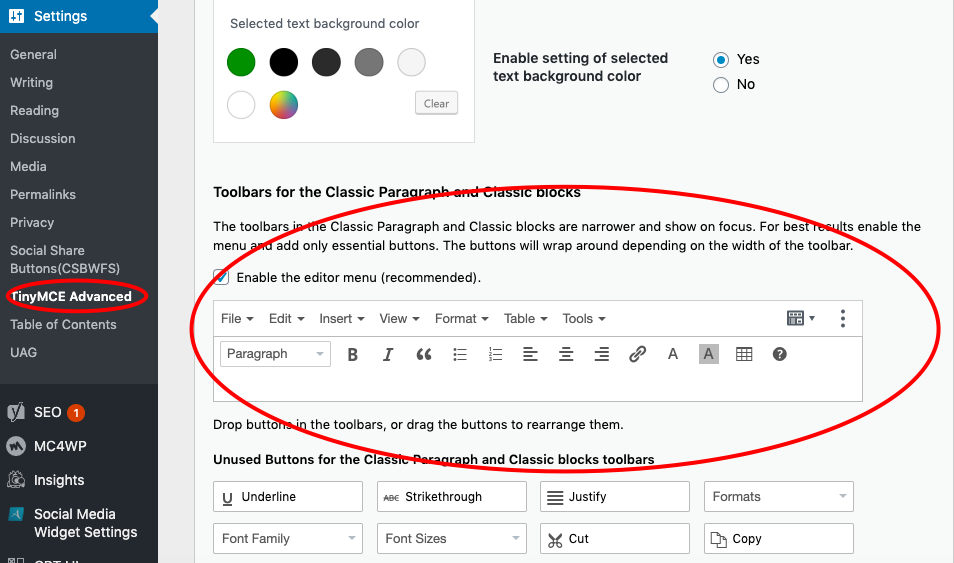The image size is (954, 563).
Task: Open Permalinks settings
Action: [43, 195]
